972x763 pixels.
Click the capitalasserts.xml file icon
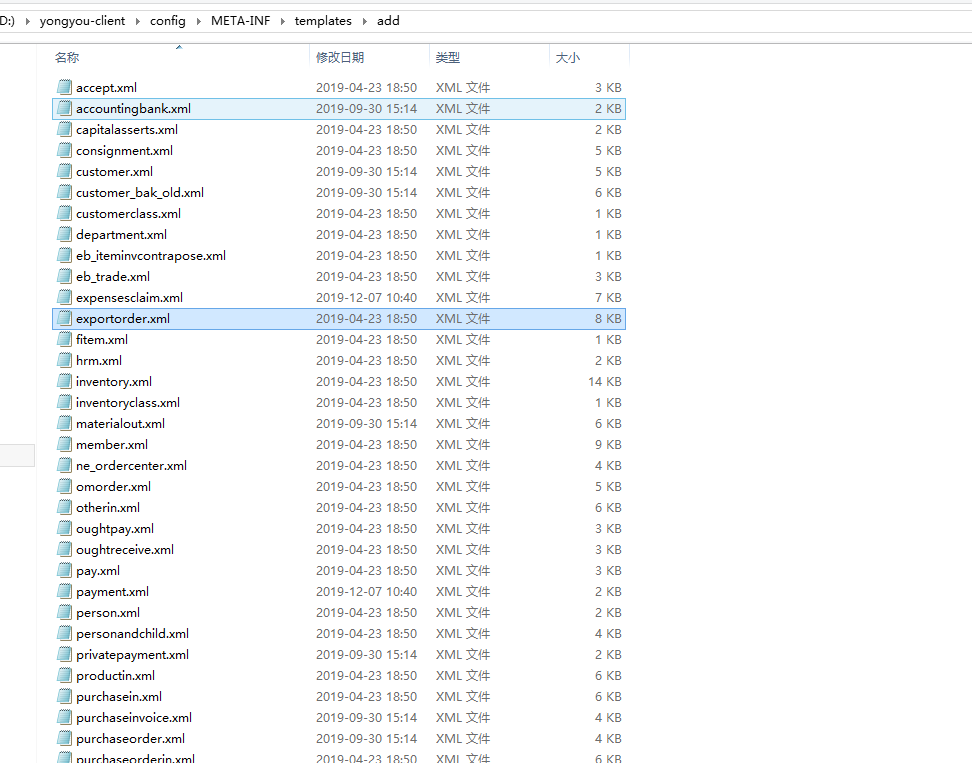64,130
